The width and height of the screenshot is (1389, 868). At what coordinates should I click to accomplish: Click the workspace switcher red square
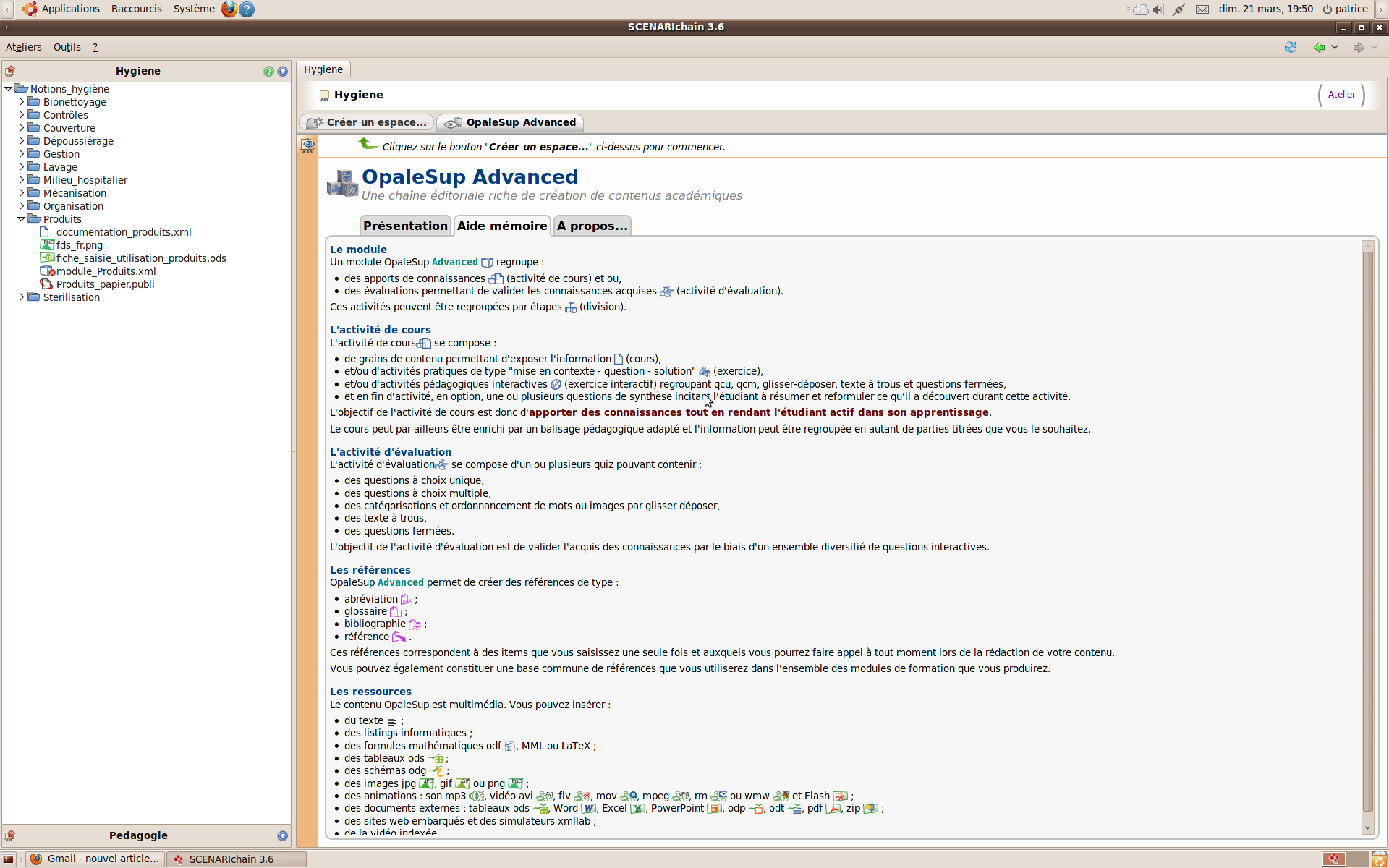(1334, 859)
